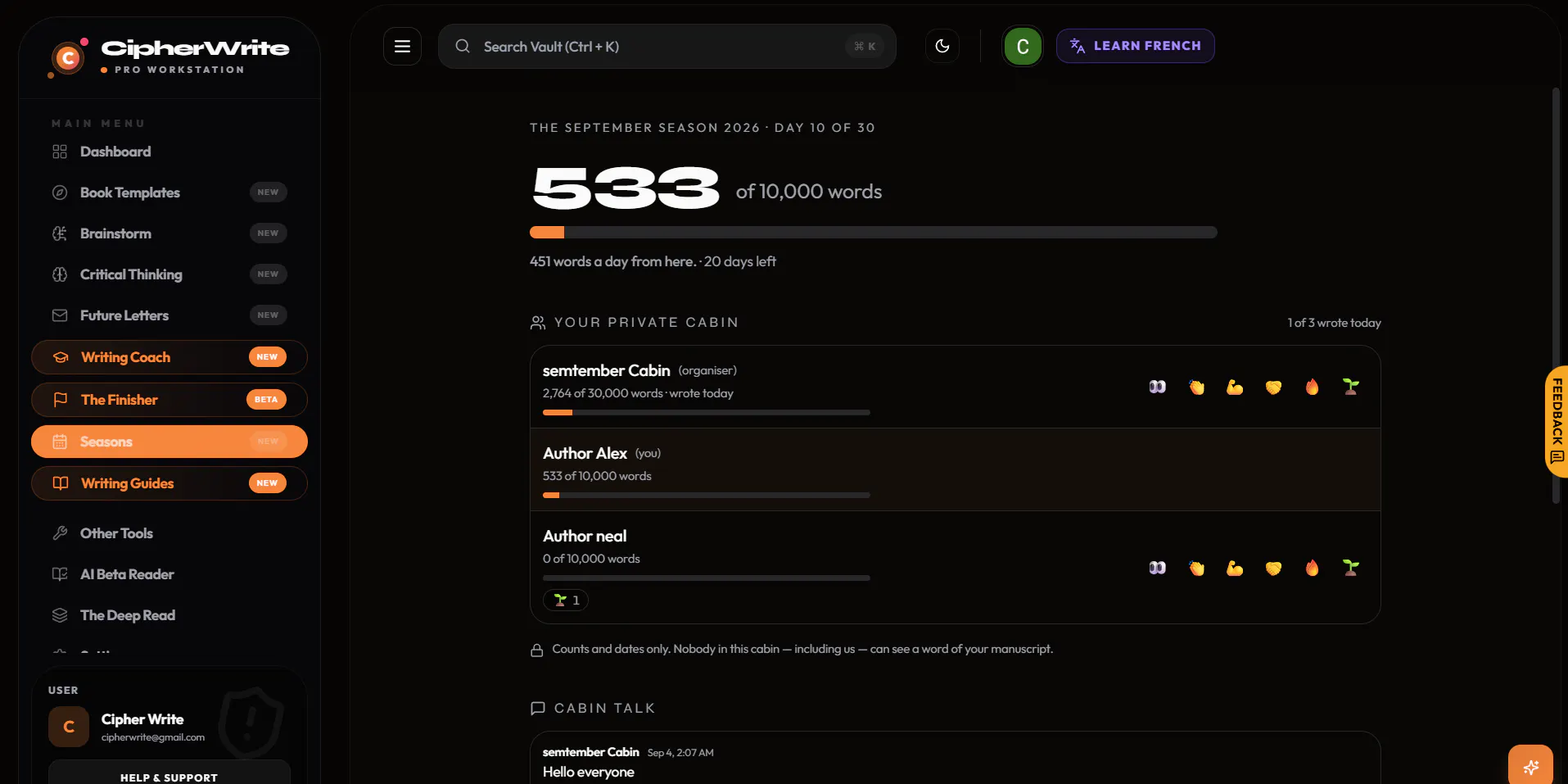Click the 'Author neal' name

click(x=585, y=536)
